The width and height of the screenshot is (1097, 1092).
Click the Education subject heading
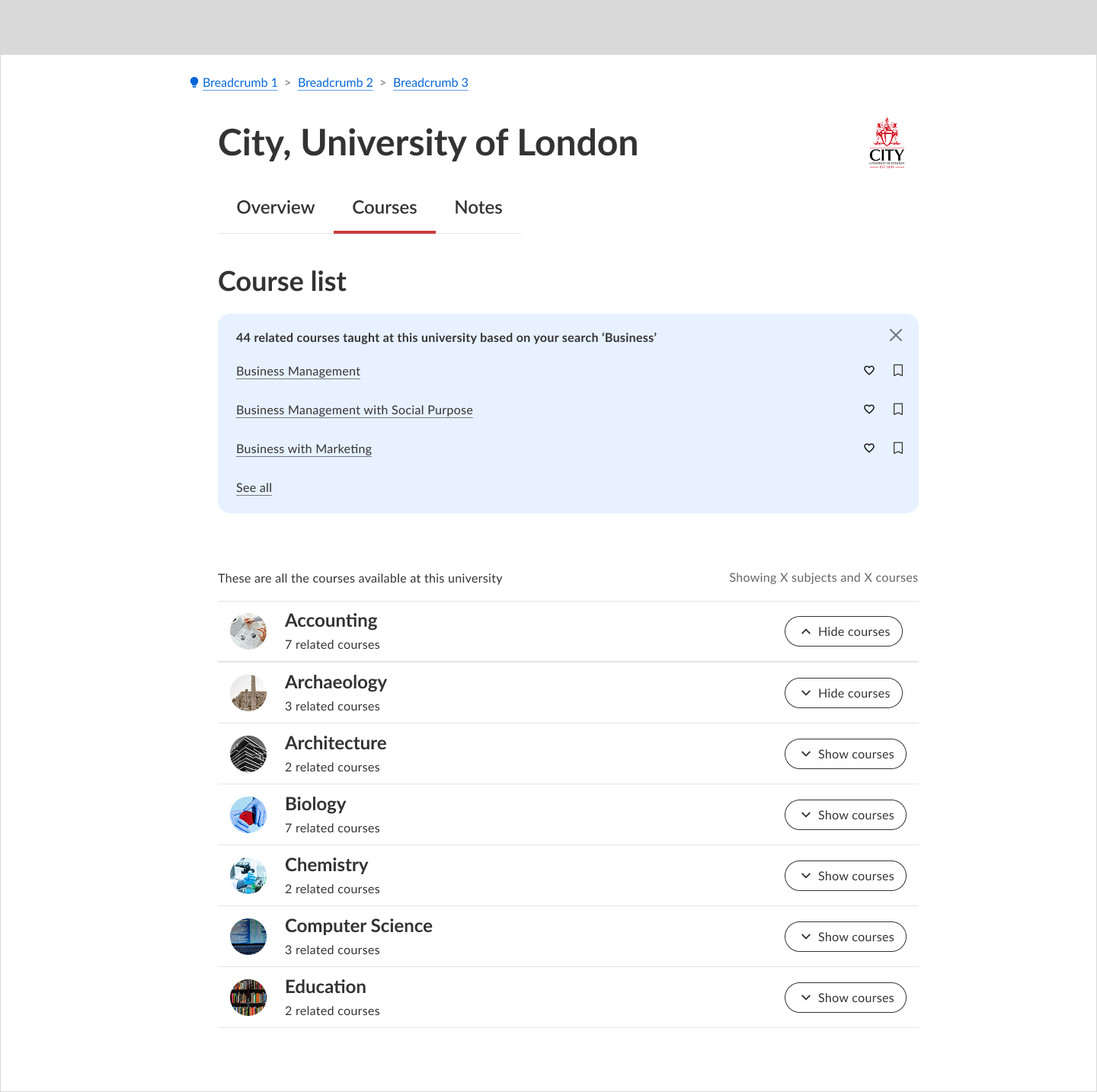325,987
